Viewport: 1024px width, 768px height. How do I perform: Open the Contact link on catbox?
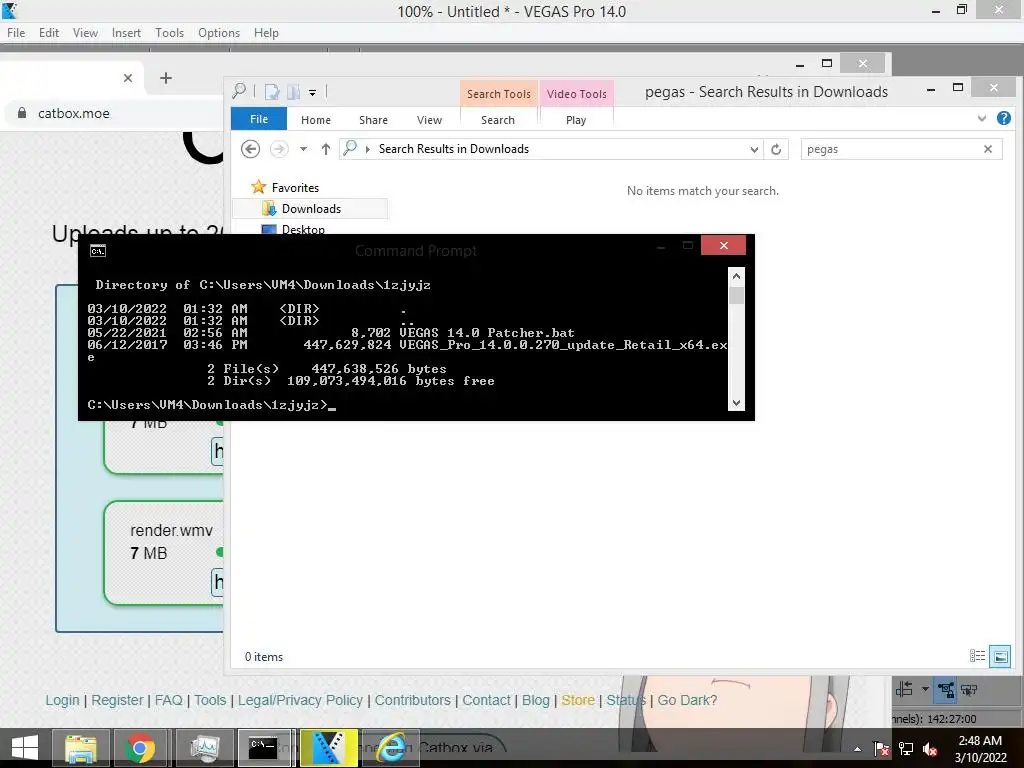point(487,700)
